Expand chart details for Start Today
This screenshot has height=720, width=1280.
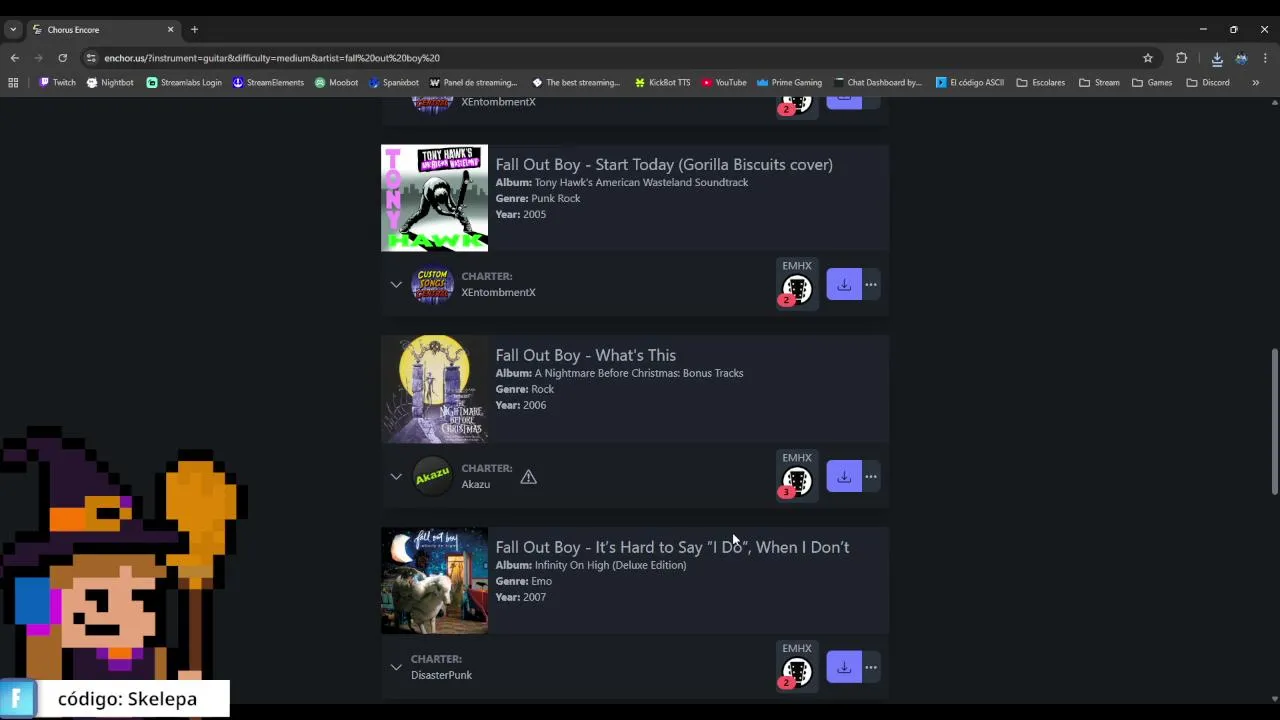pyautogui.click(x=396, y=285)
